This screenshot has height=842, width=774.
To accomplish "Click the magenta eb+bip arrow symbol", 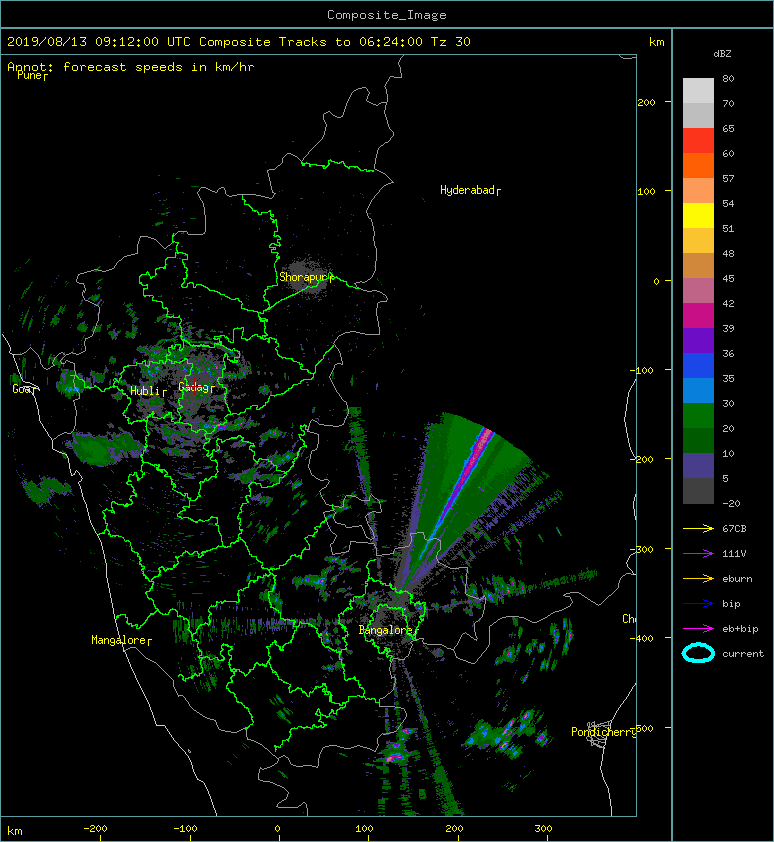I will [x=698, y=629].
